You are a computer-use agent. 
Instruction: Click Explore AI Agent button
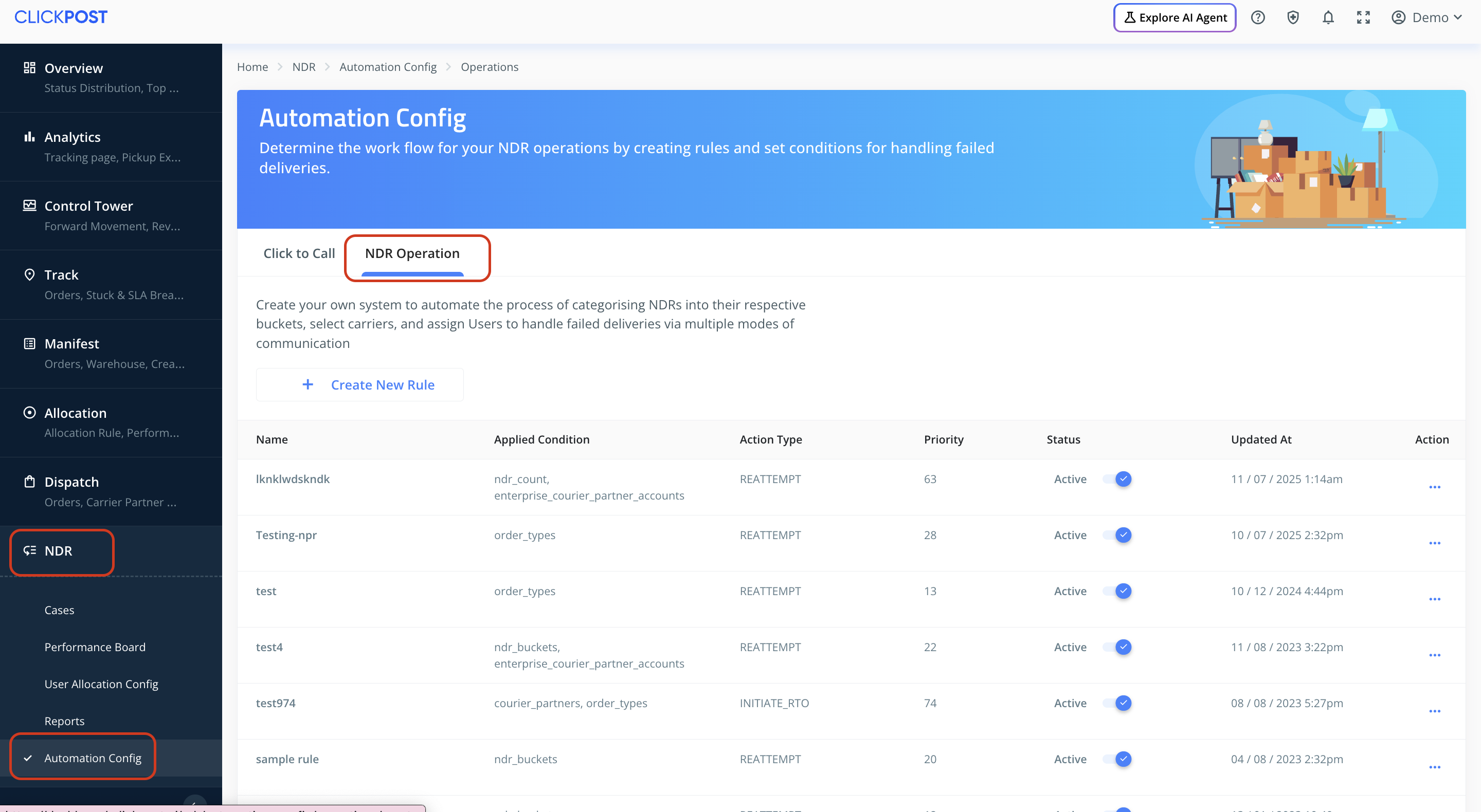[x=1175, y=18]
